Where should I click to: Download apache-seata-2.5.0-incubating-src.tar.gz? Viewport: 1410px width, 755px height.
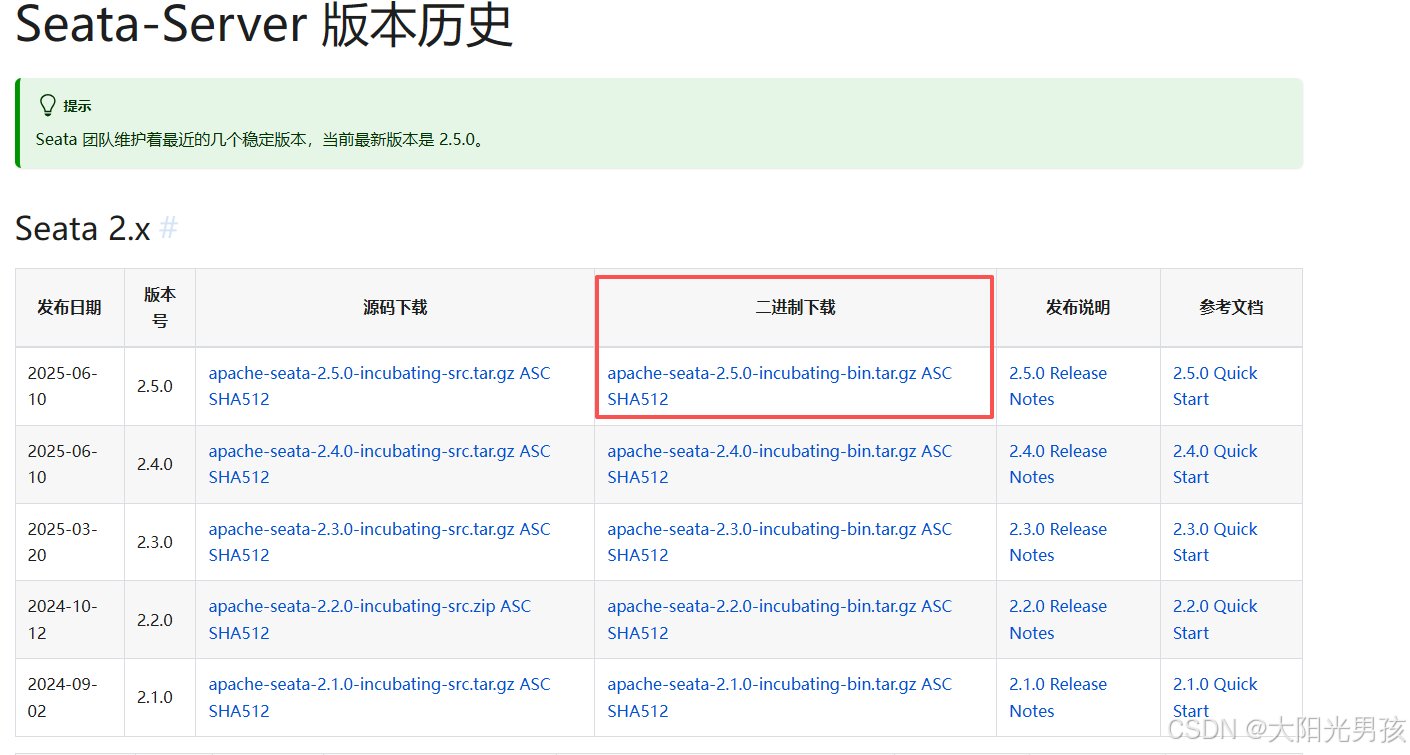click(361, 373)
